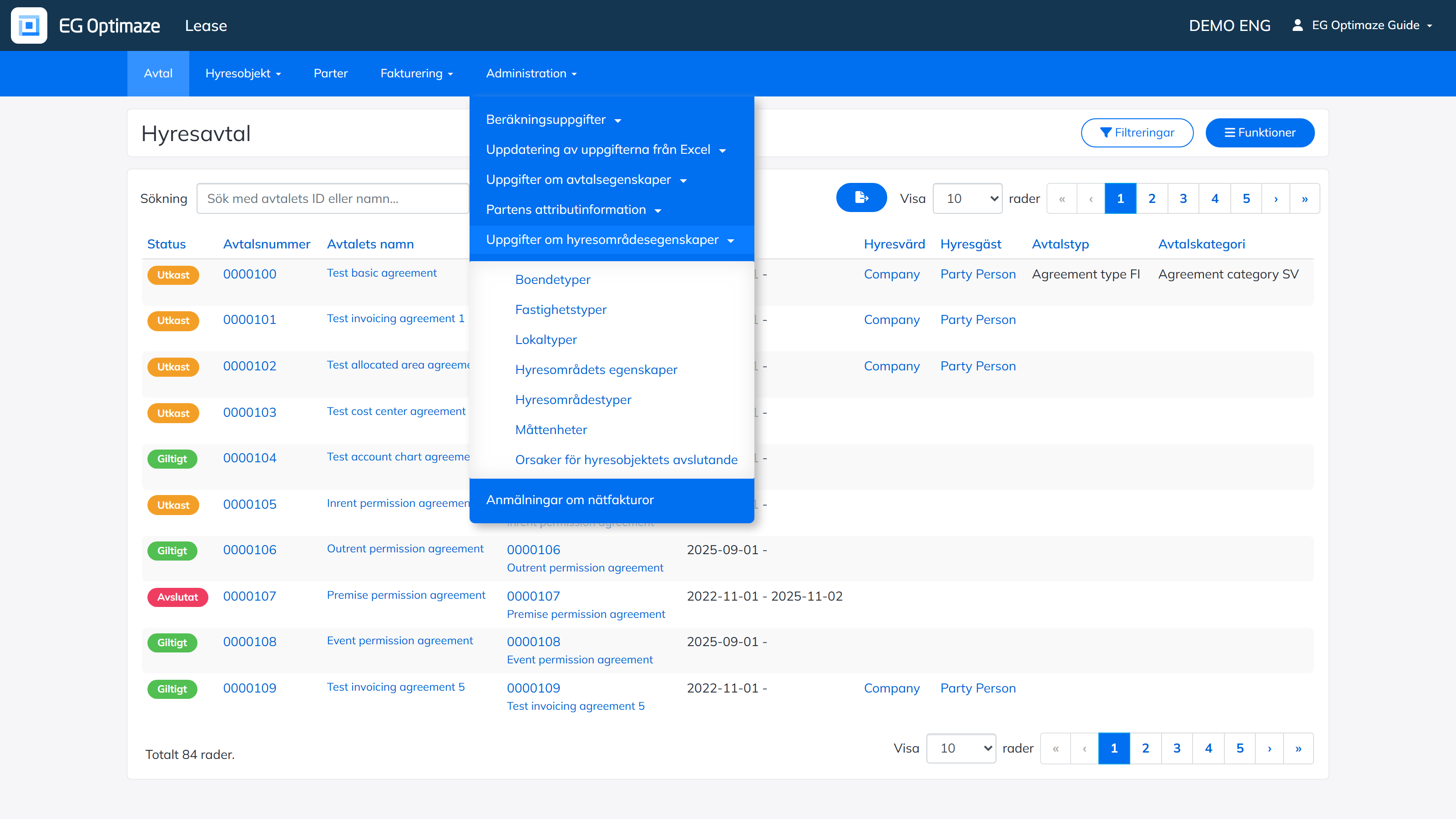
Task: Jump to last page in bottom pagination
Action: pos(1298,748)
